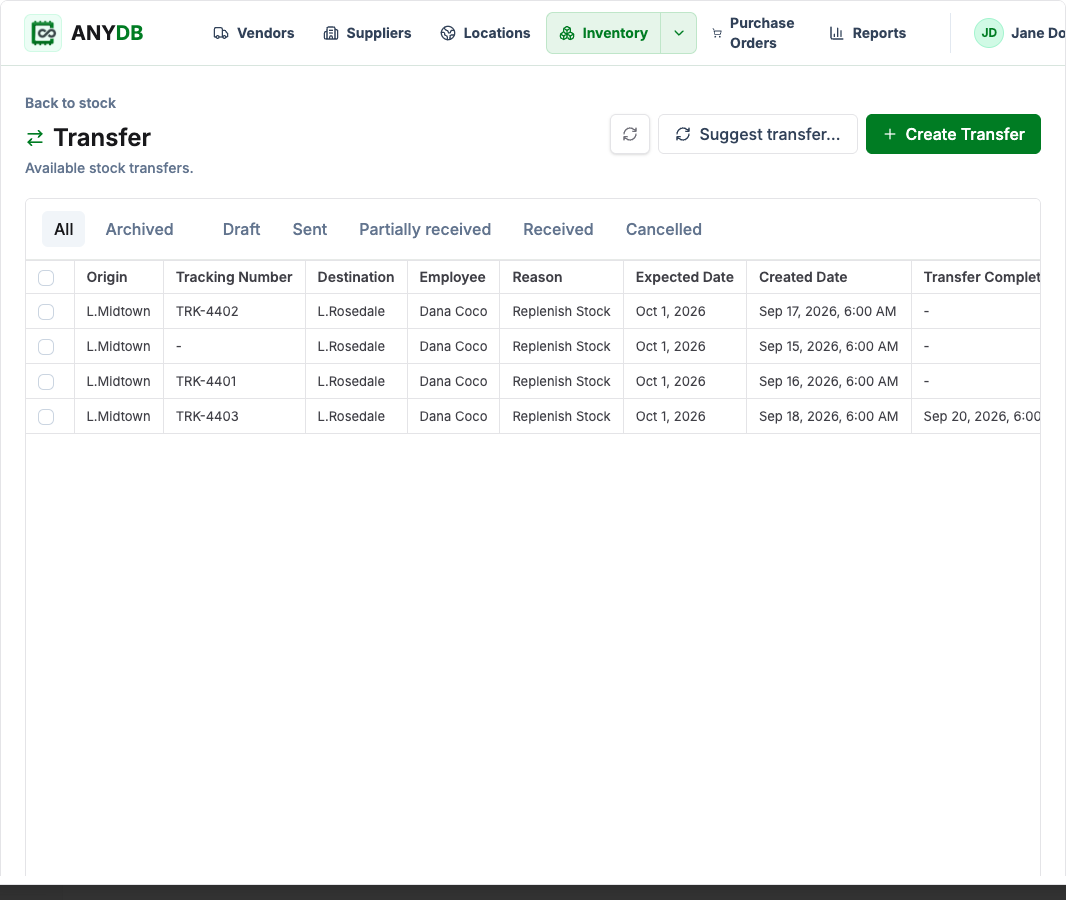
Task: Open the Reports page
Action: point(867,33)
